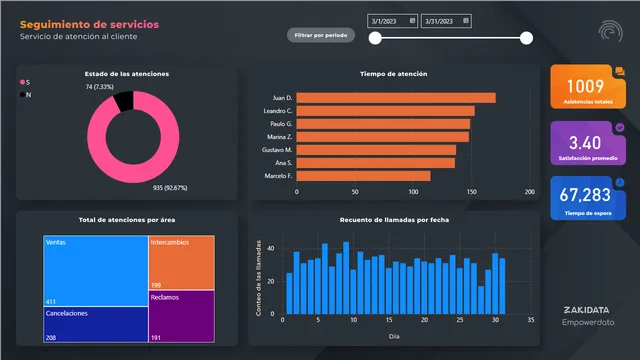Image resolution: width=640 pixels, height=360 pixels.
Task: Select the Juan D. bar in Tiempo de atención
Action: tap(396, 98)
